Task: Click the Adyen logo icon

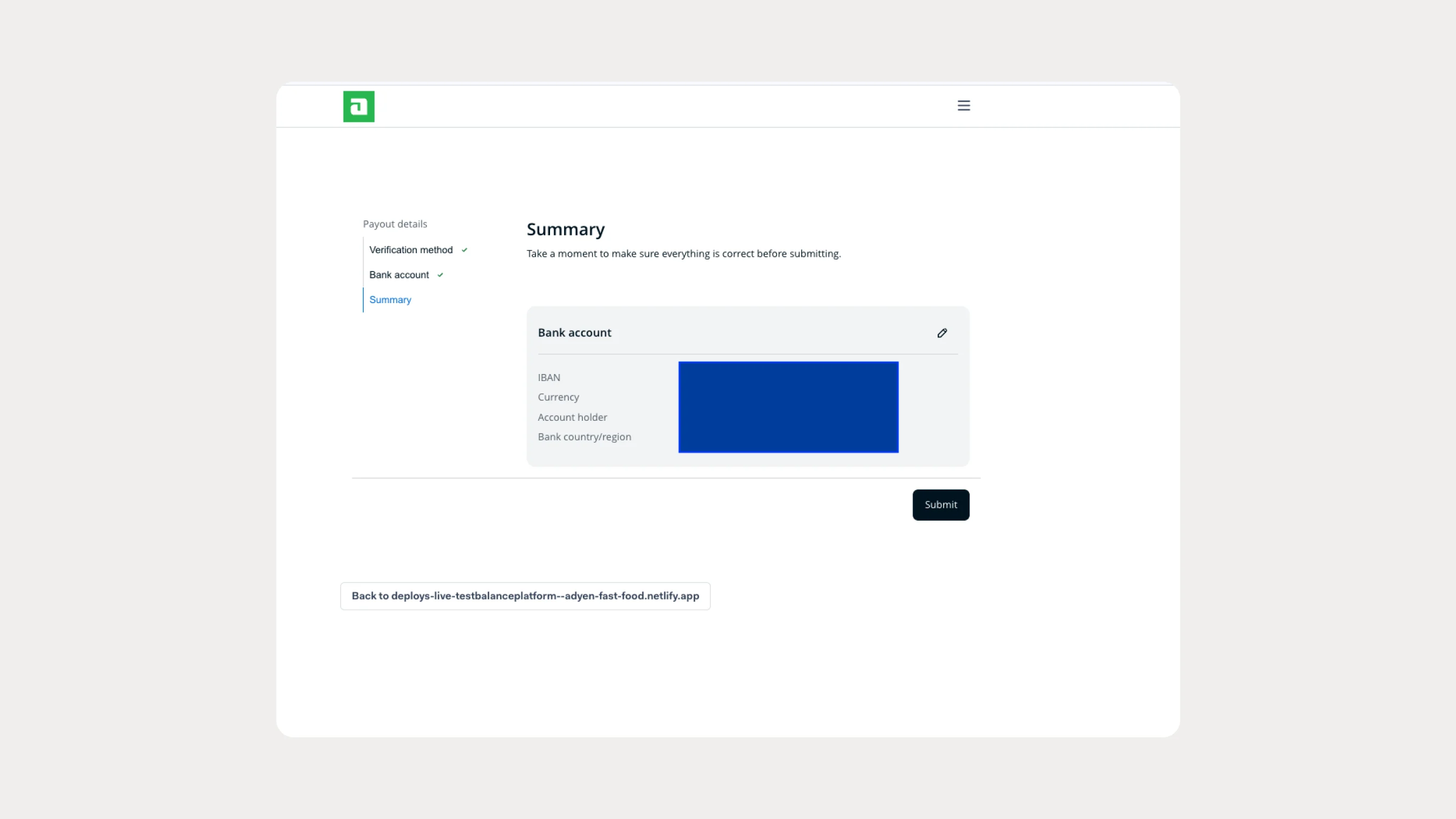Action: pyautogui.click(x=358, y=106)
